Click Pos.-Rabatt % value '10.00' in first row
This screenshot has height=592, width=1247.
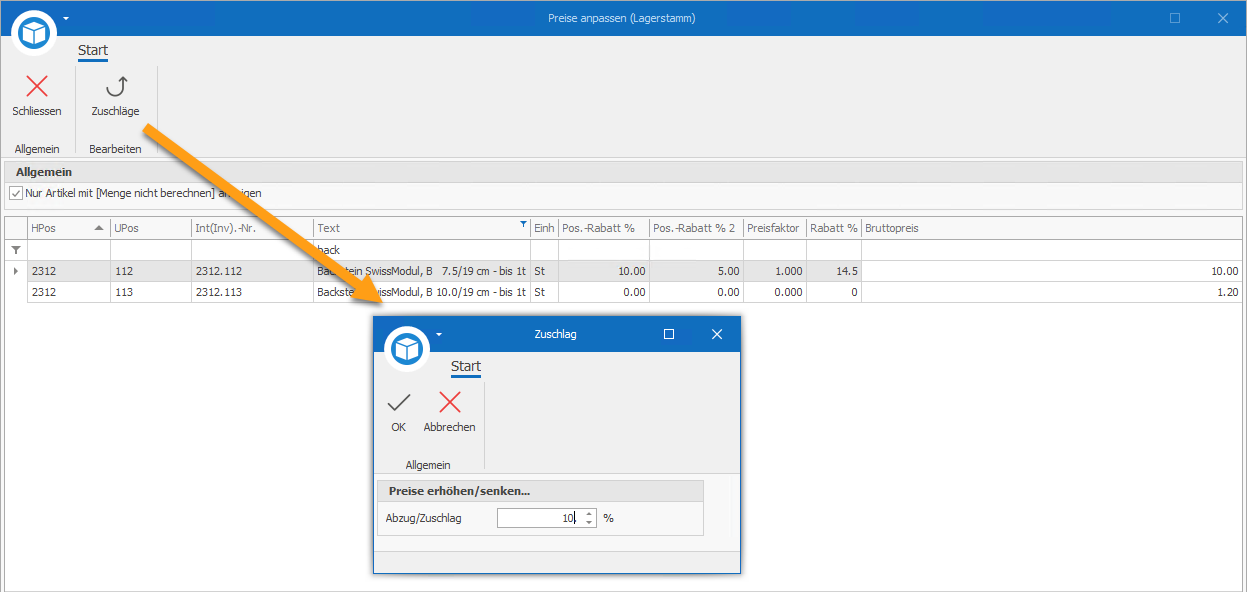point(604,271)
